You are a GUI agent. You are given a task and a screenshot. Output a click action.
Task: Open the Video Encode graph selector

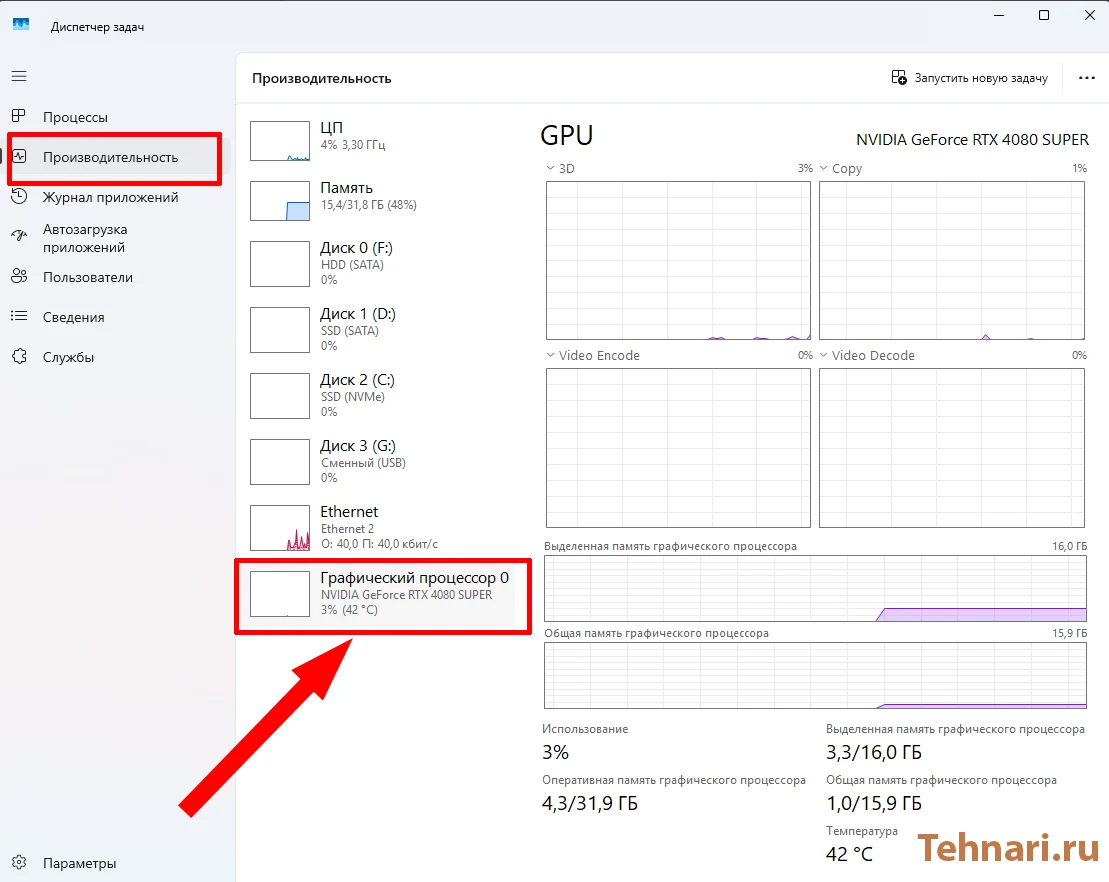[x=548, y=355]
